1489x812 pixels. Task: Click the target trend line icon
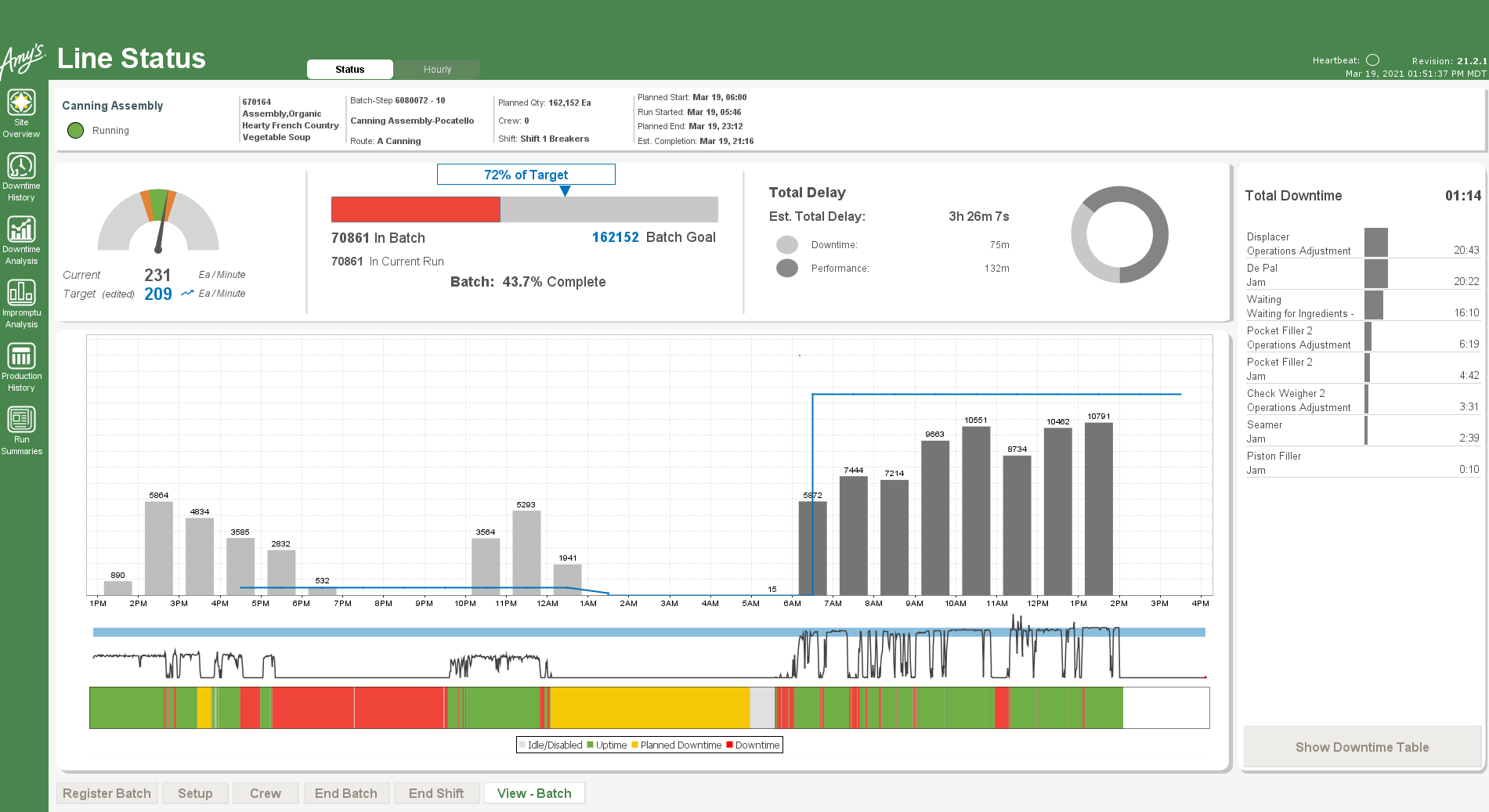pos(187,294)
